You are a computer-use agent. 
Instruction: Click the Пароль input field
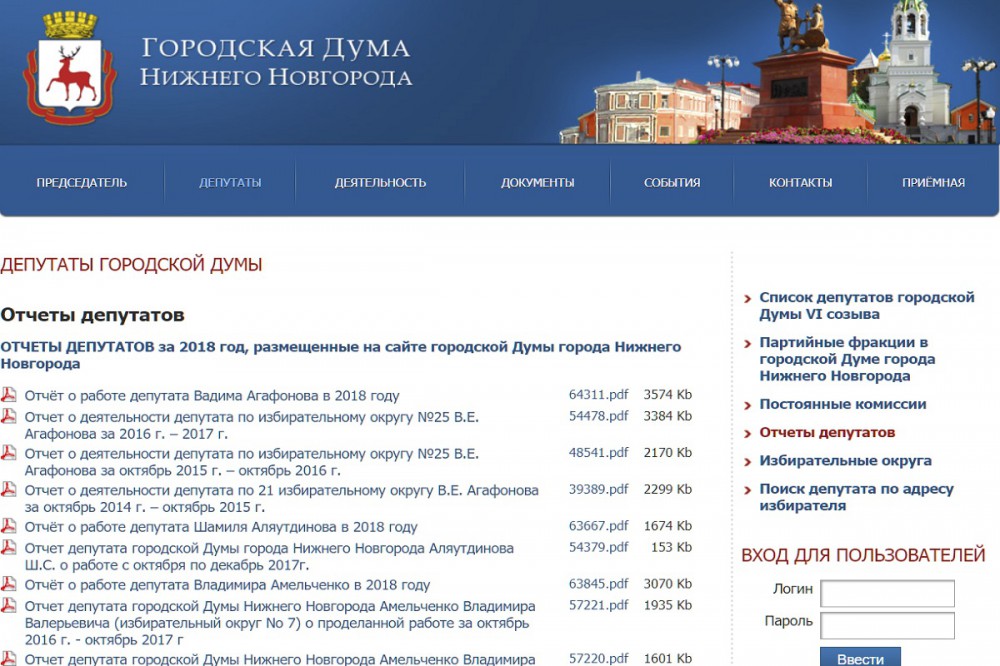887,626
